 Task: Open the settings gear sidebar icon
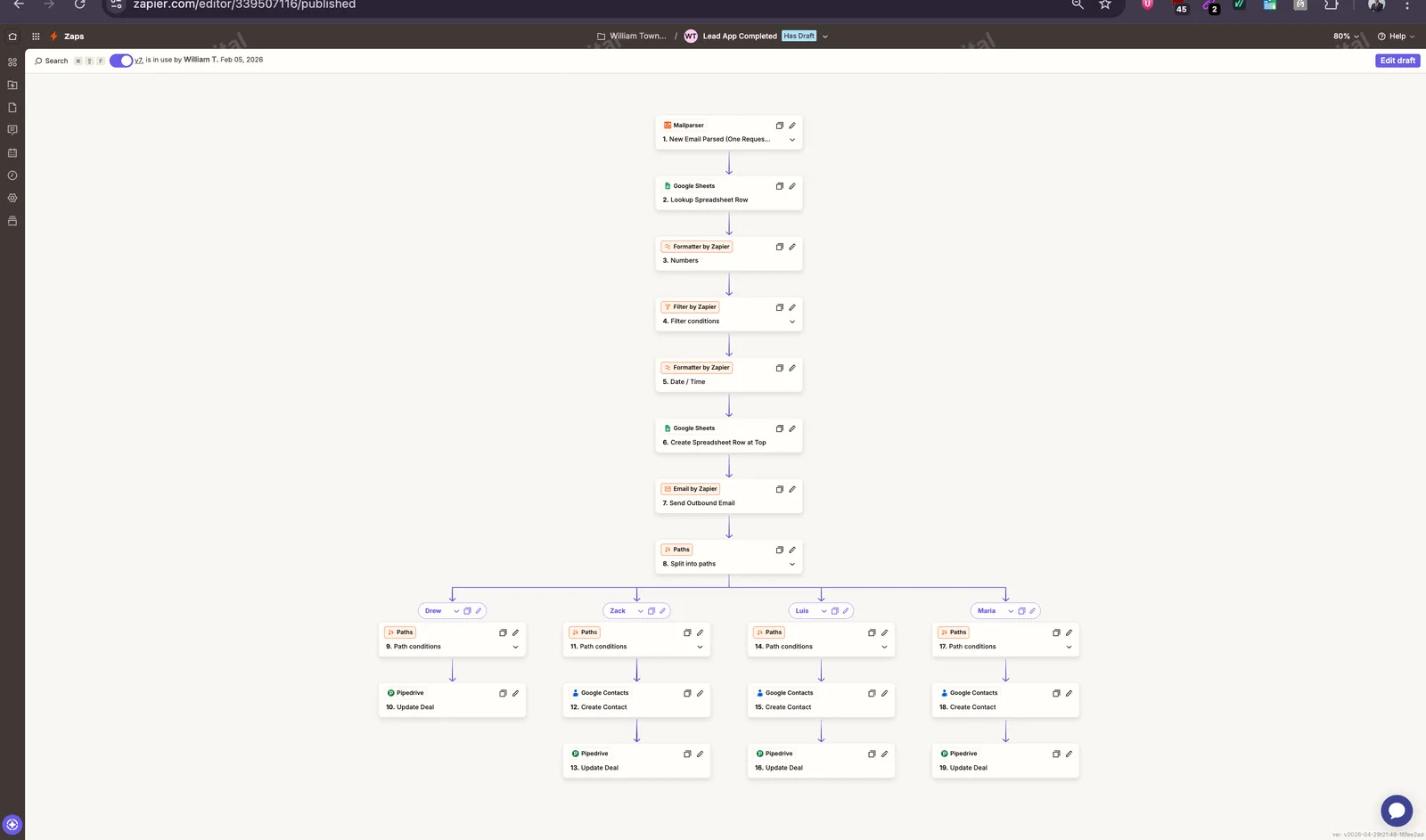click(12, 198)
